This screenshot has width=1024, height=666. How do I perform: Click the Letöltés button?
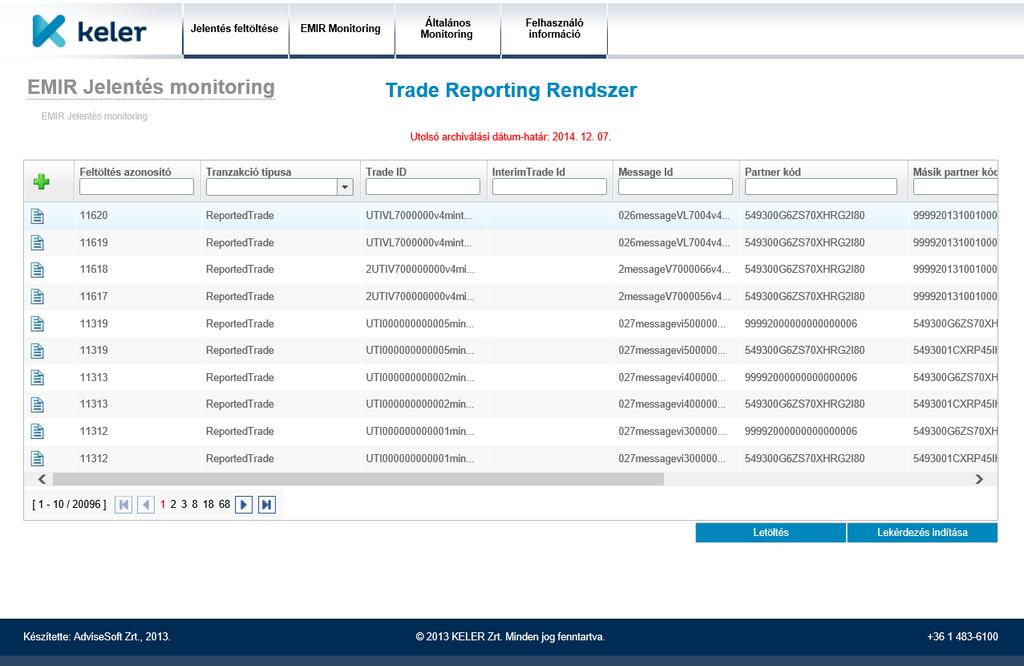coord(771,533)
